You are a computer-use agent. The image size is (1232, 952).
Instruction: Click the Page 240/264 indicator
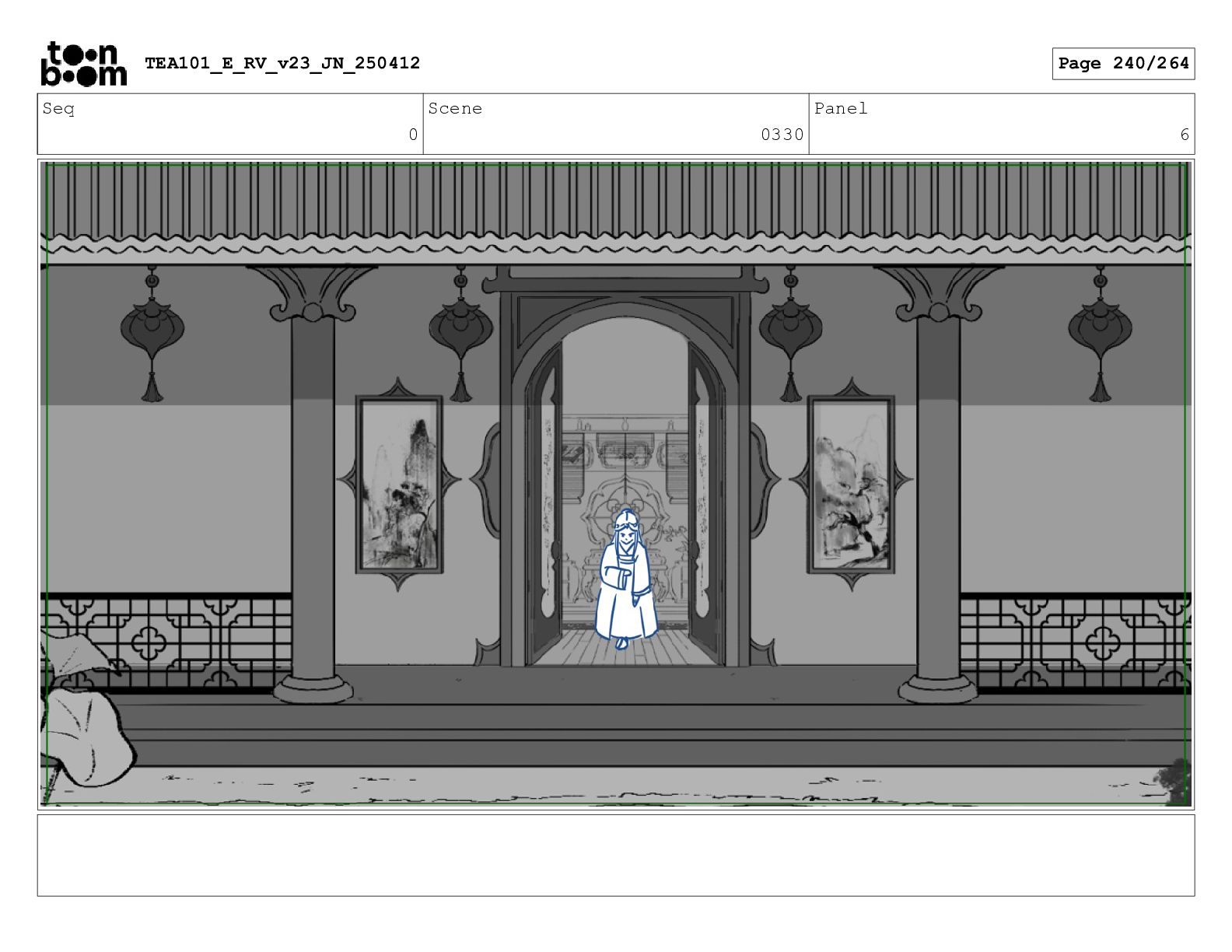click(x=1123, y=64)
